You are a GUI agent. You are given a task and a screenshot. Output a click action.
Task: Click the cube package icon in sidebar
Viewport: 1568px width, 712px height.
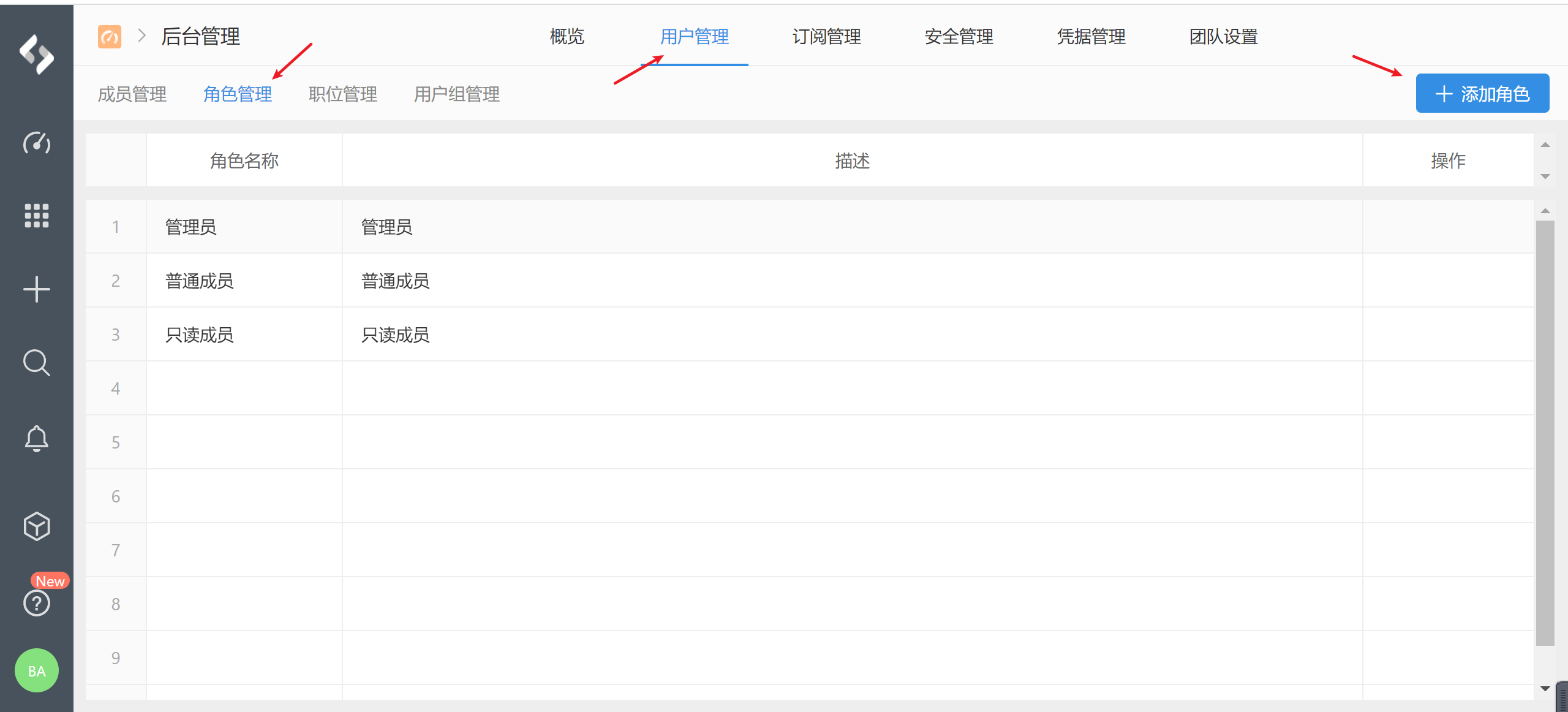37,526
